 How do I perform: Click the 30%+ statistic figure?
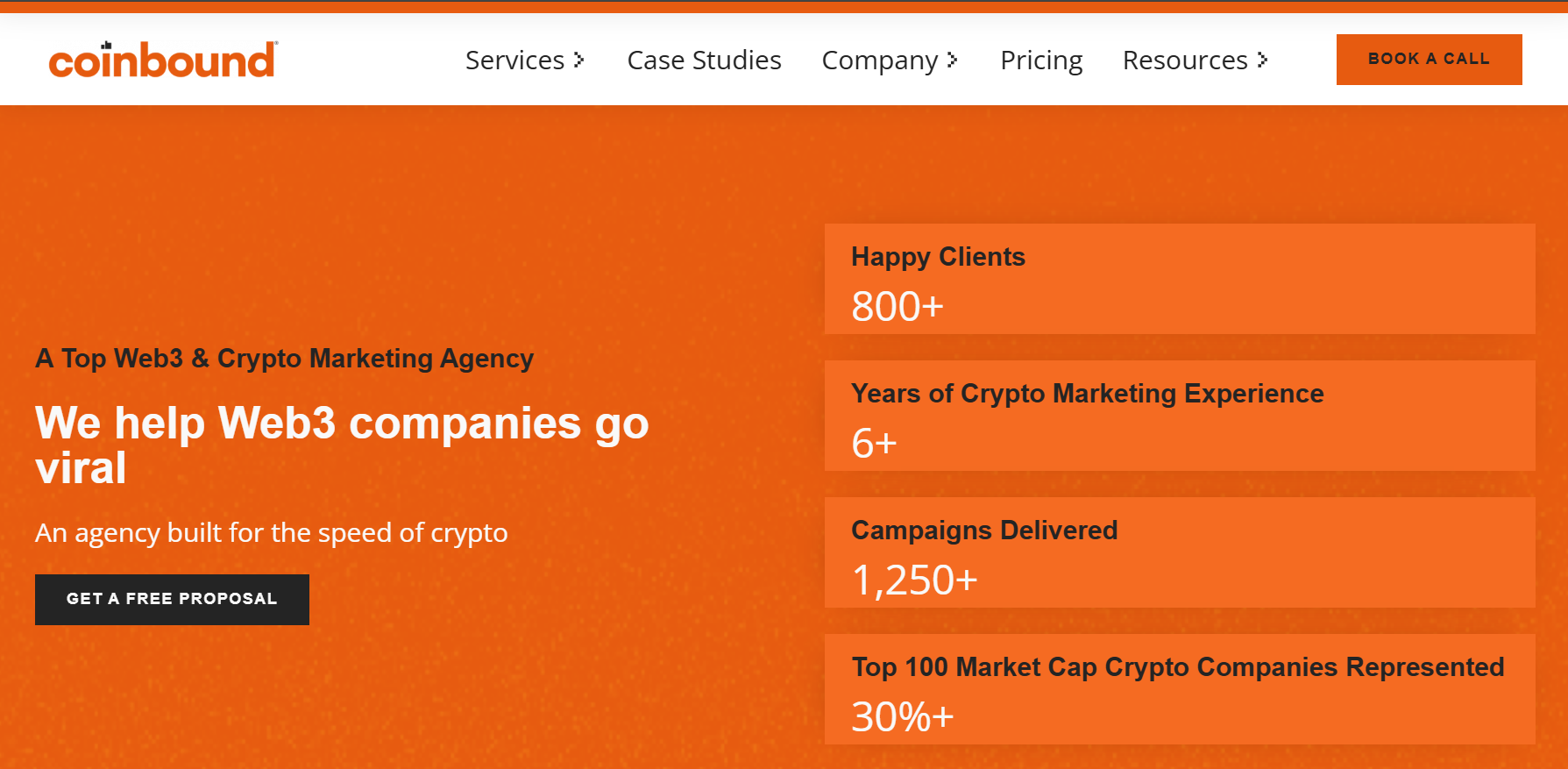point(902,717)
